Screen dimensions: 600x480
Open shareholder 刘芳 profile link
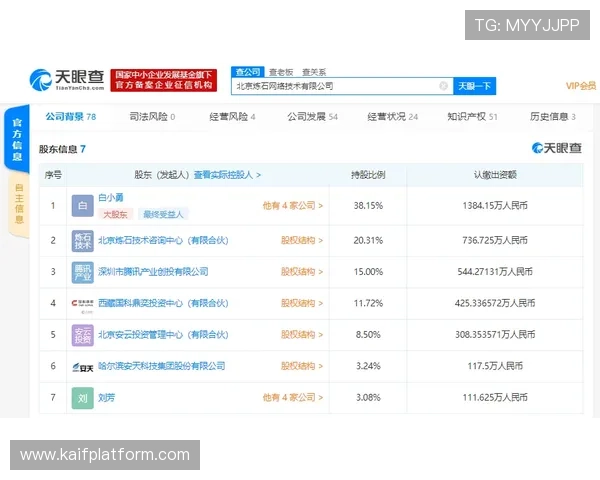106,397
